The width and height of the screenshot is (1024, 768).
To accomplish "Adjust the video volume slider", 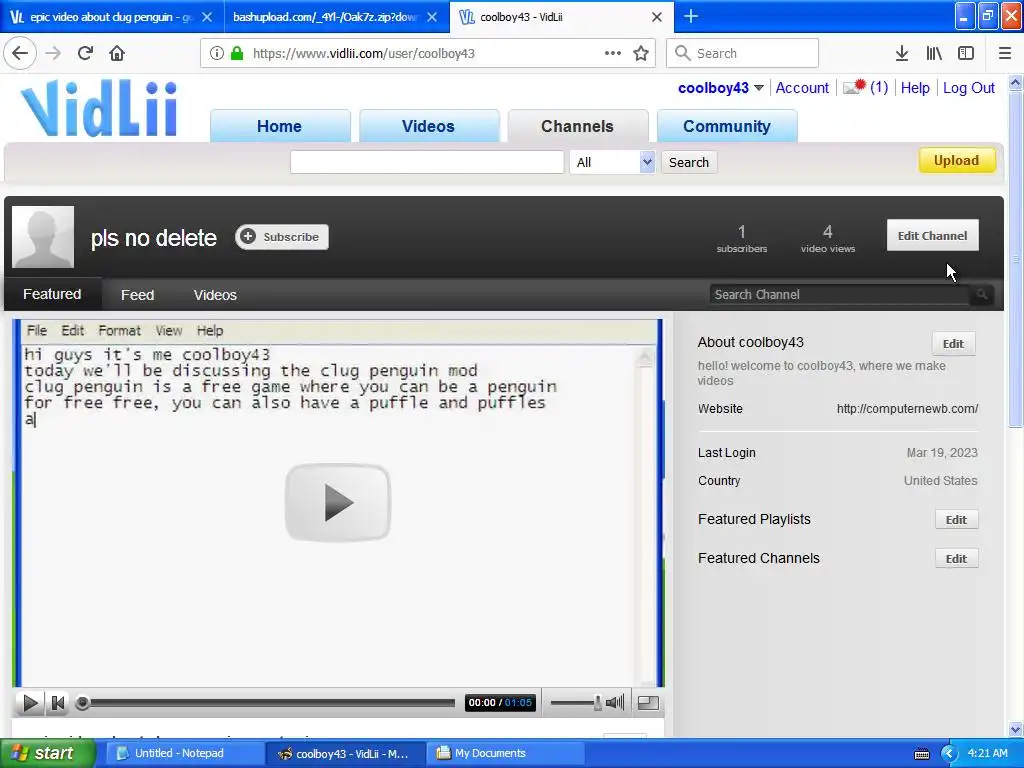I will coord(576,703).
